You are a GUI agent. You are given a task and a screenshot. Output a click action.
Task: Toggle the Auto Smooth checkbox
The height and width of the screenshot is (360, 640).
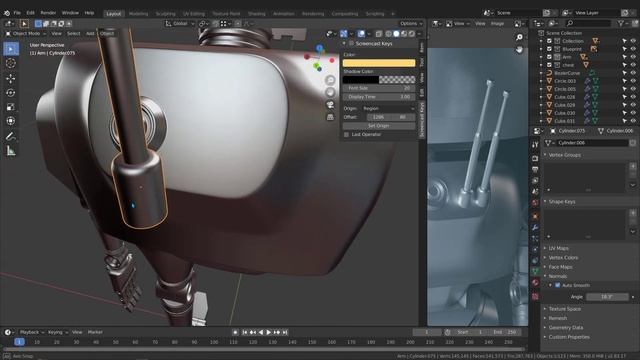point(558,285)
